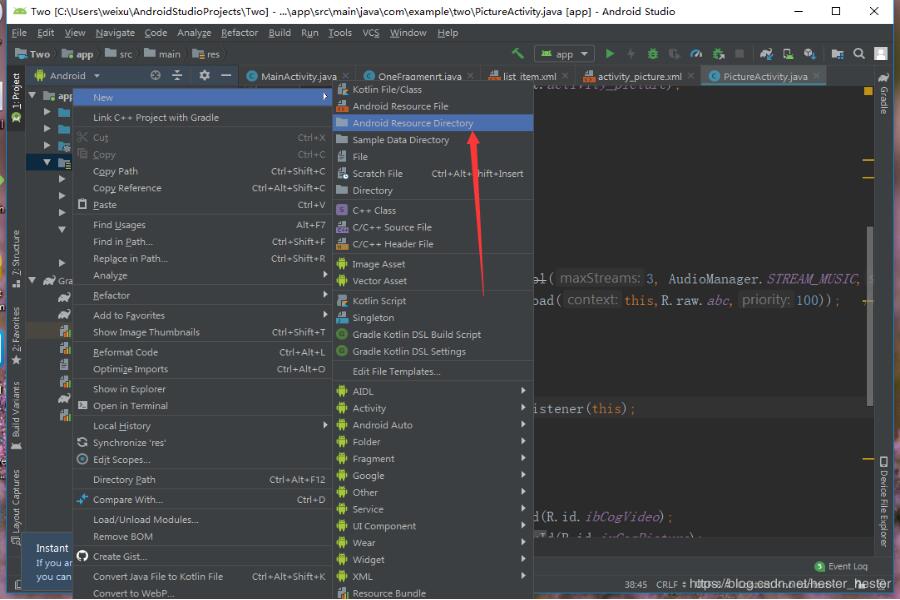Open Project panel settings gear icon
Viewport: 900px width, 600px height.
pos(204,75)
